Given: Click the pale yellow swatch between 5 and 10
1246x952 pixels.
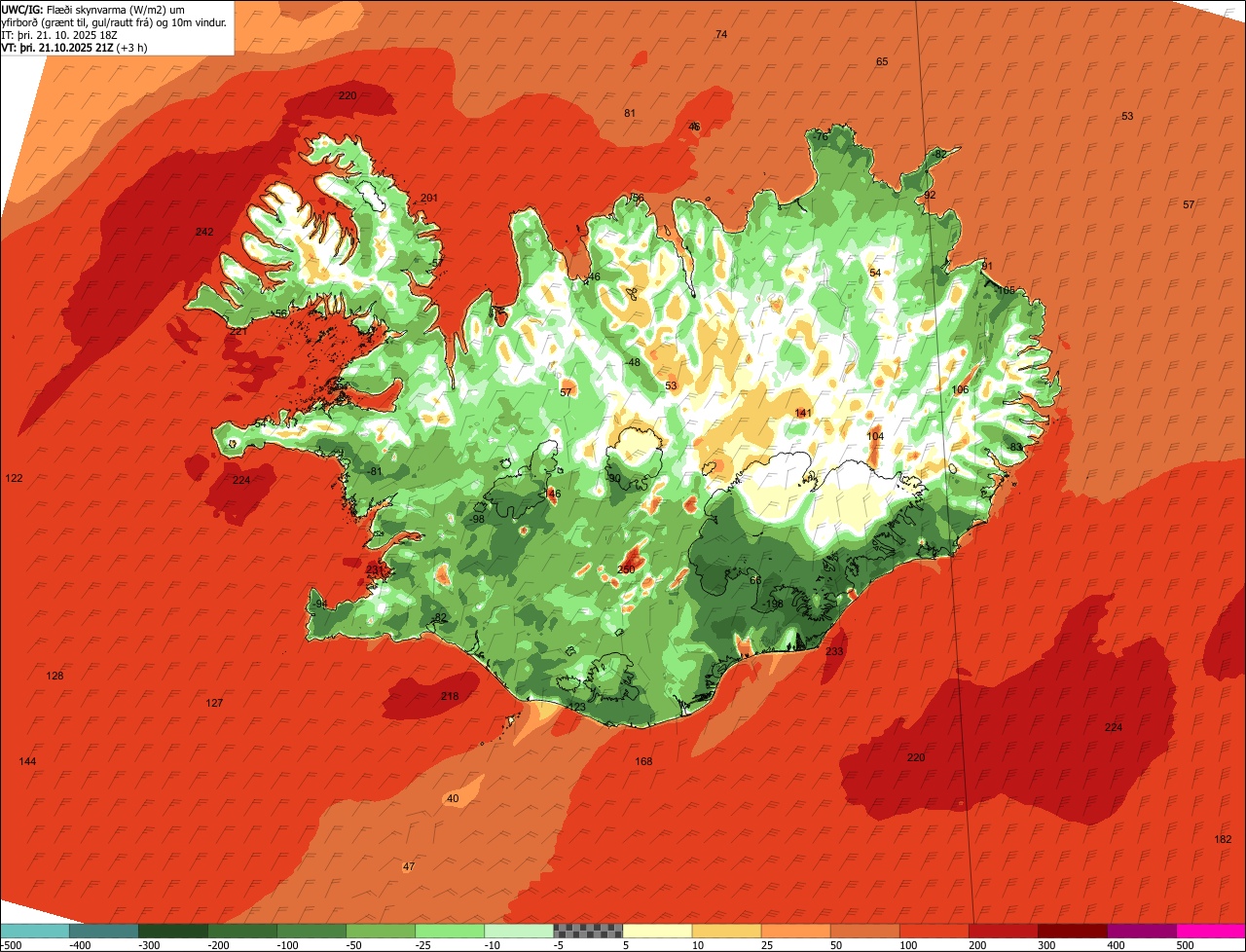Looking at the screenshot, I should pos(657,931).
